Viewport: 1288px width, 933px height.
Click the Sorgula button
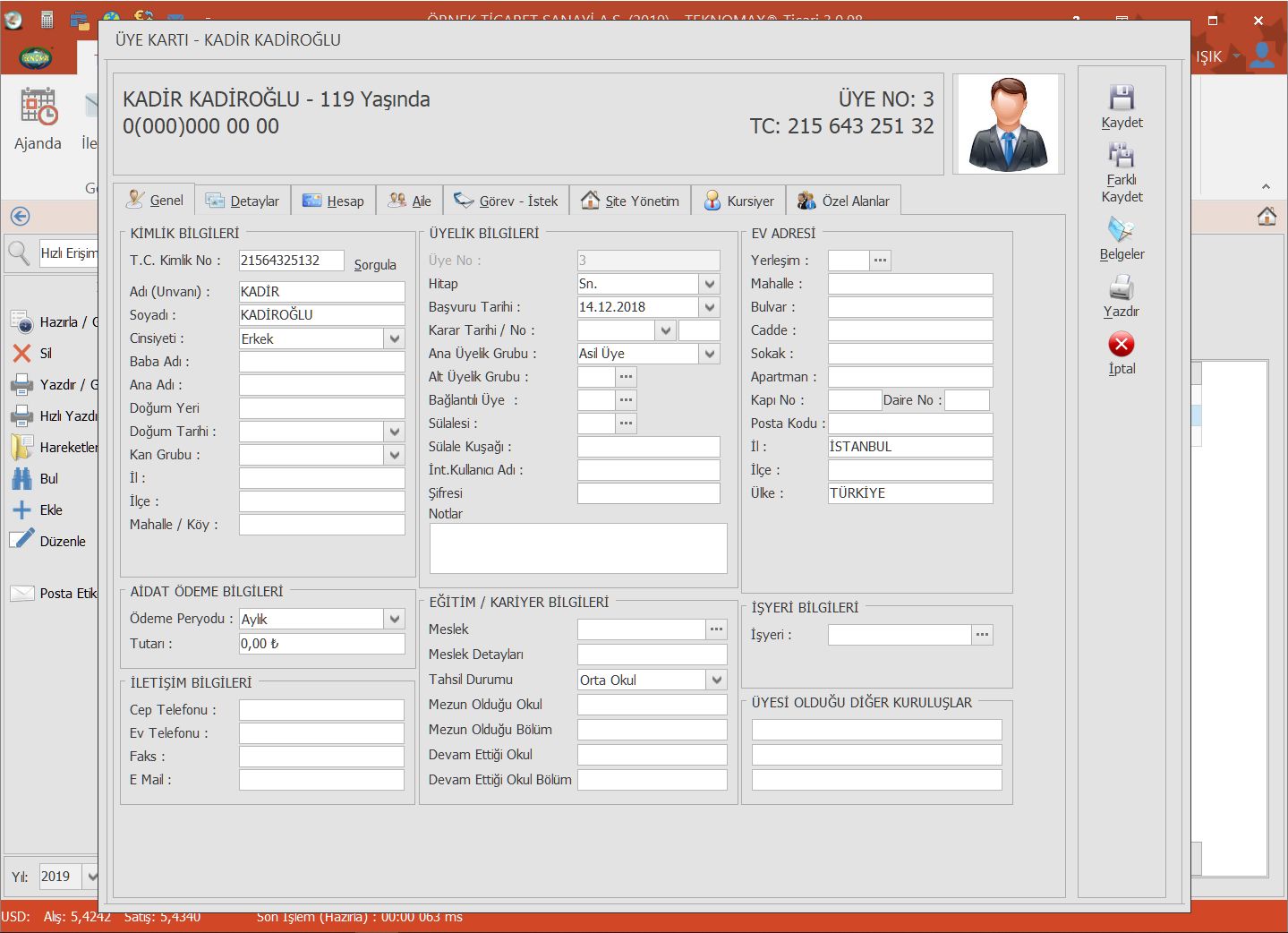[x=375, y=264]
